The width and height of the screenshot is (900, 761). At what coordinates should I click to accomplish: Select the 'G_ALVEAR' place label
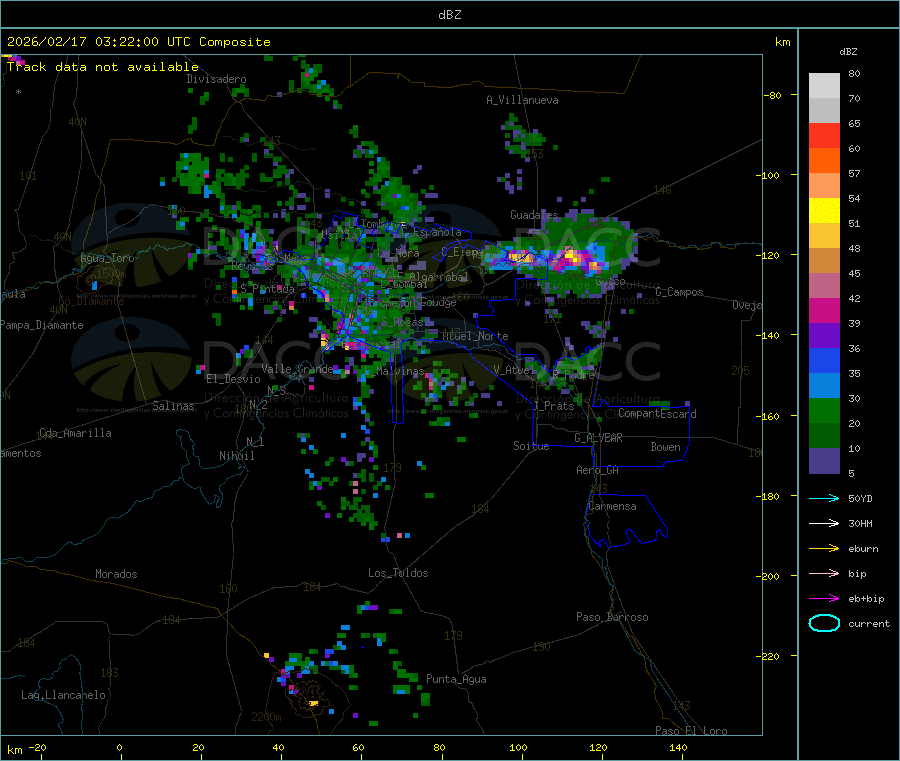click(x=598, y=438)
